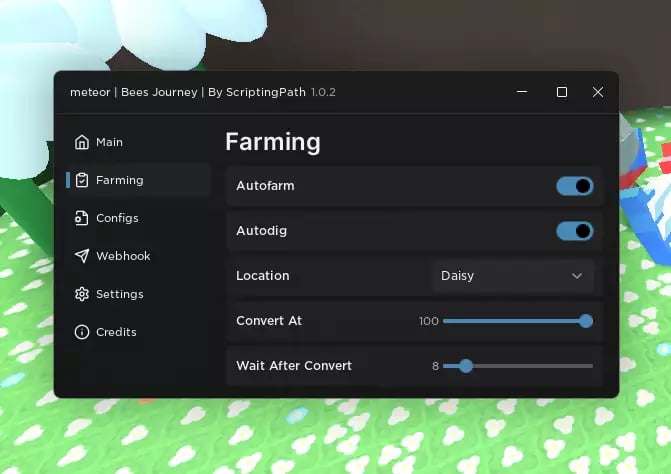Close the meteor script window
Screen dimensions: 671x474
[x=598, y=92]
